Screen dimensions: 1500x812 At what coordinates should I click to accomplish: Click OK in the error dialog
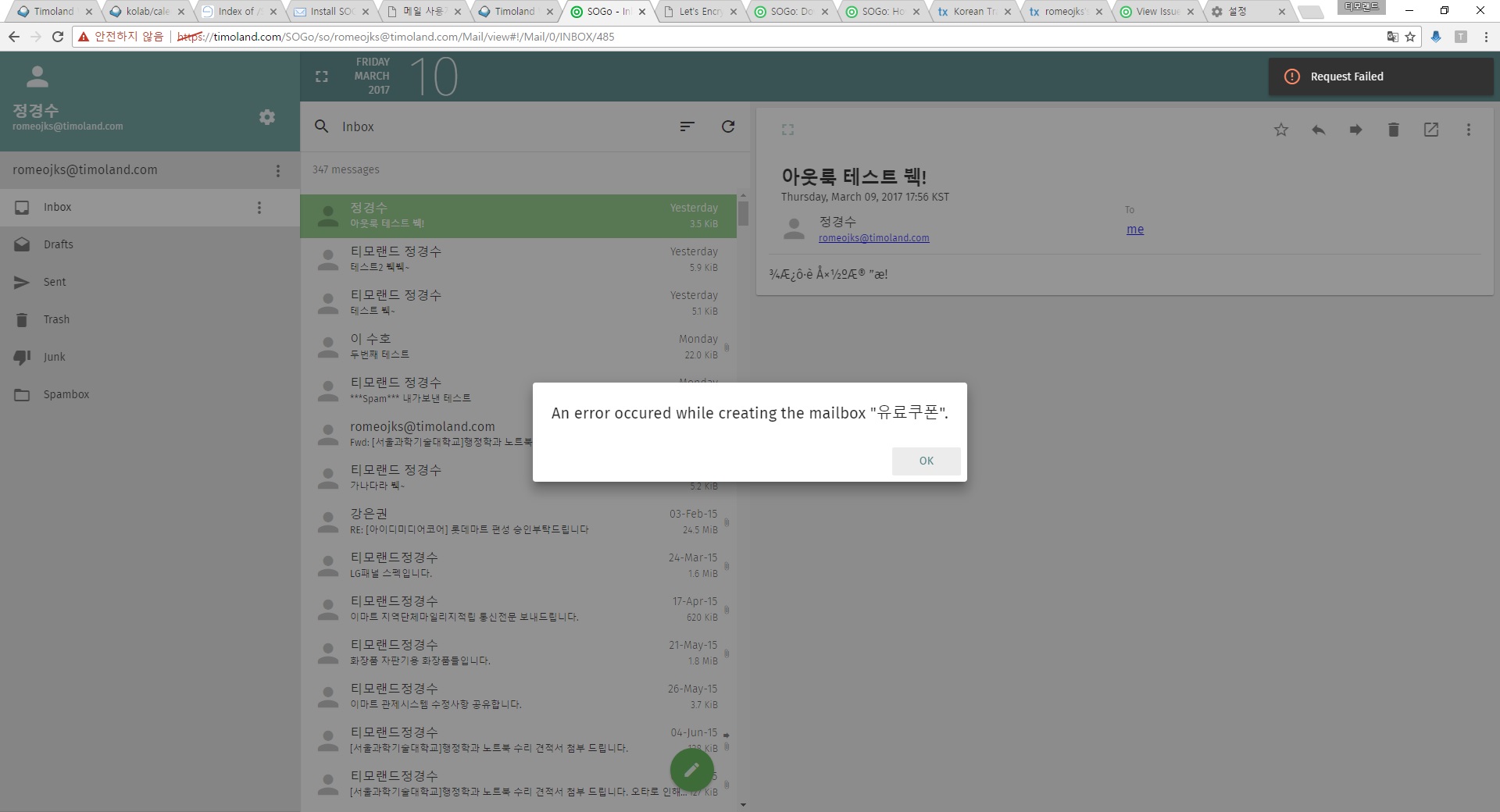point(926,461)
